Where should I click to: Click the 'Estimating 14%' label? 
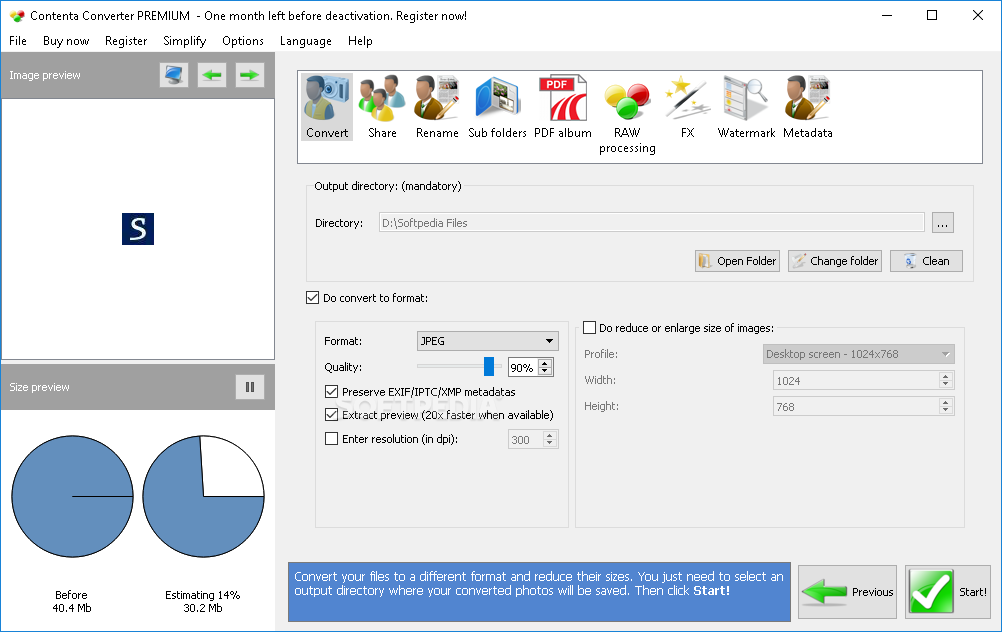pos(203,595)
